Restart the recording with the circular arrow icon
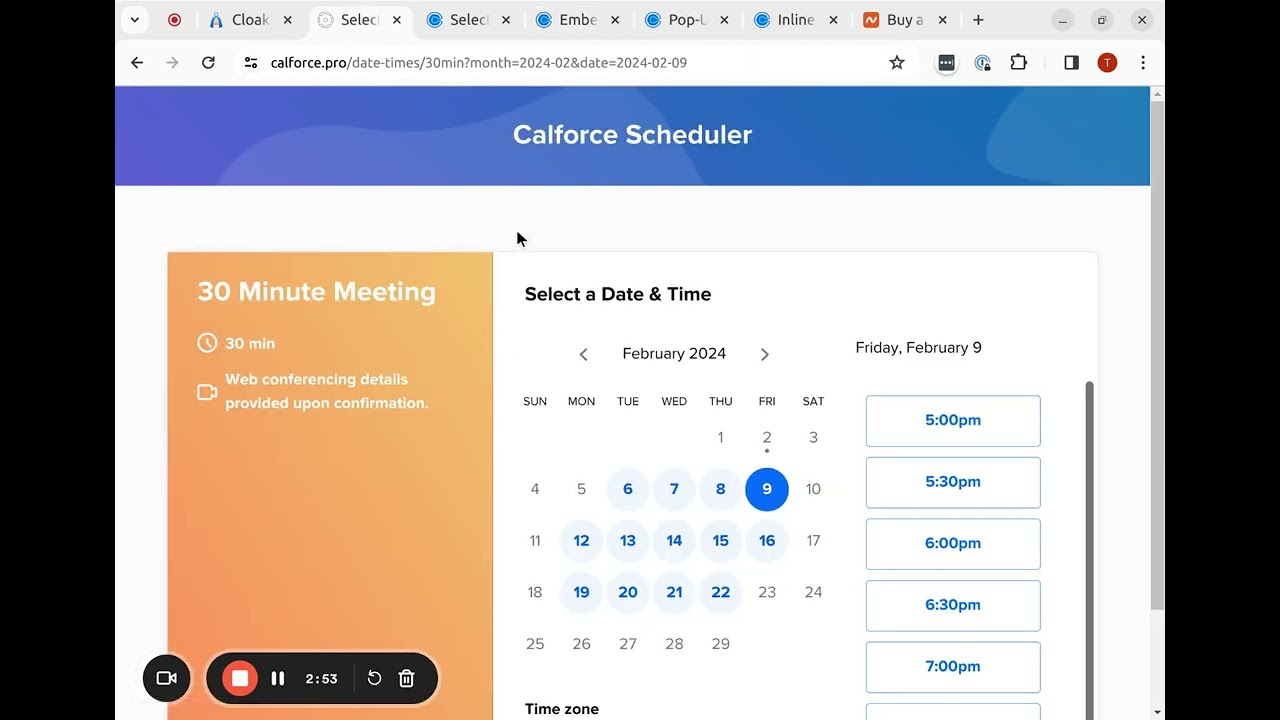The width and height of the screenshot is (1280, 720). pyautogui.click(x=374, y=678)
